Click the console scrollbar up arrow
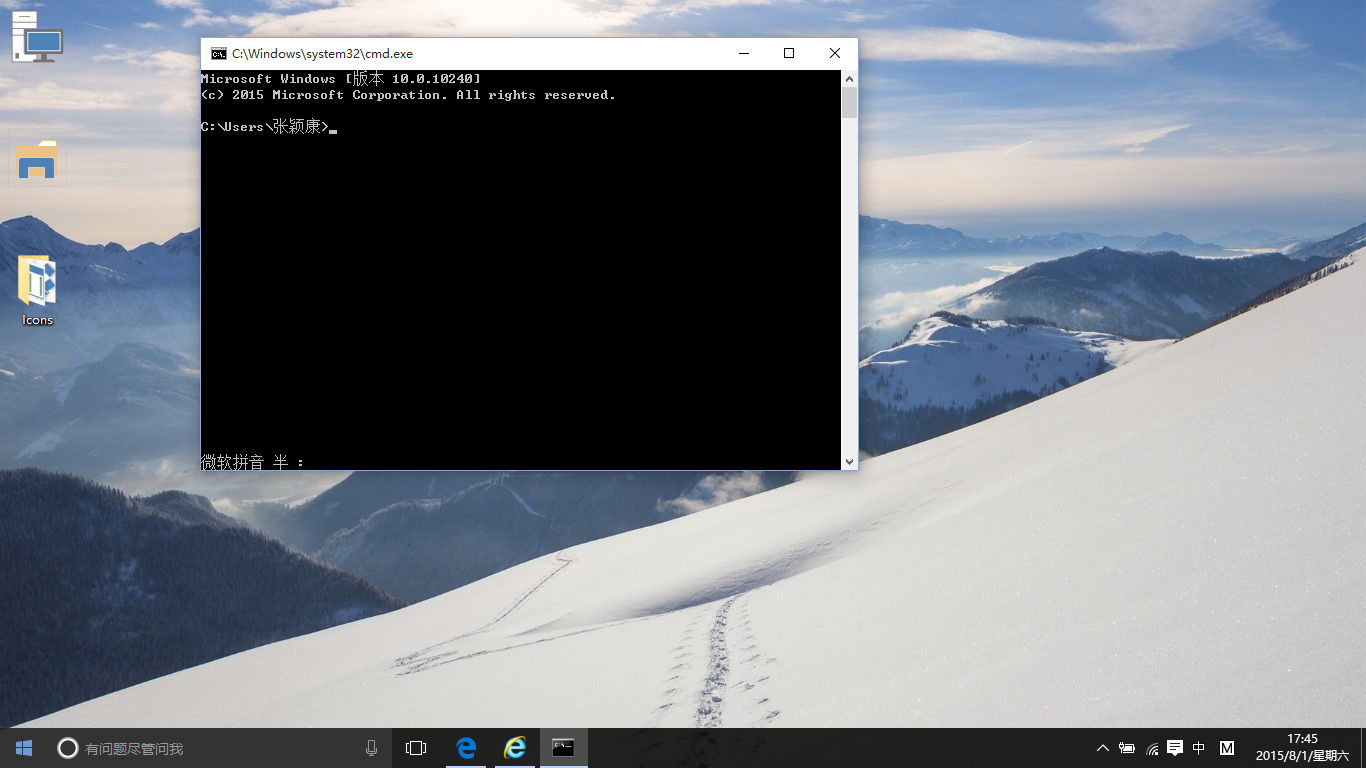This screenshot has width=1366, height=768. tap(849, 78)
